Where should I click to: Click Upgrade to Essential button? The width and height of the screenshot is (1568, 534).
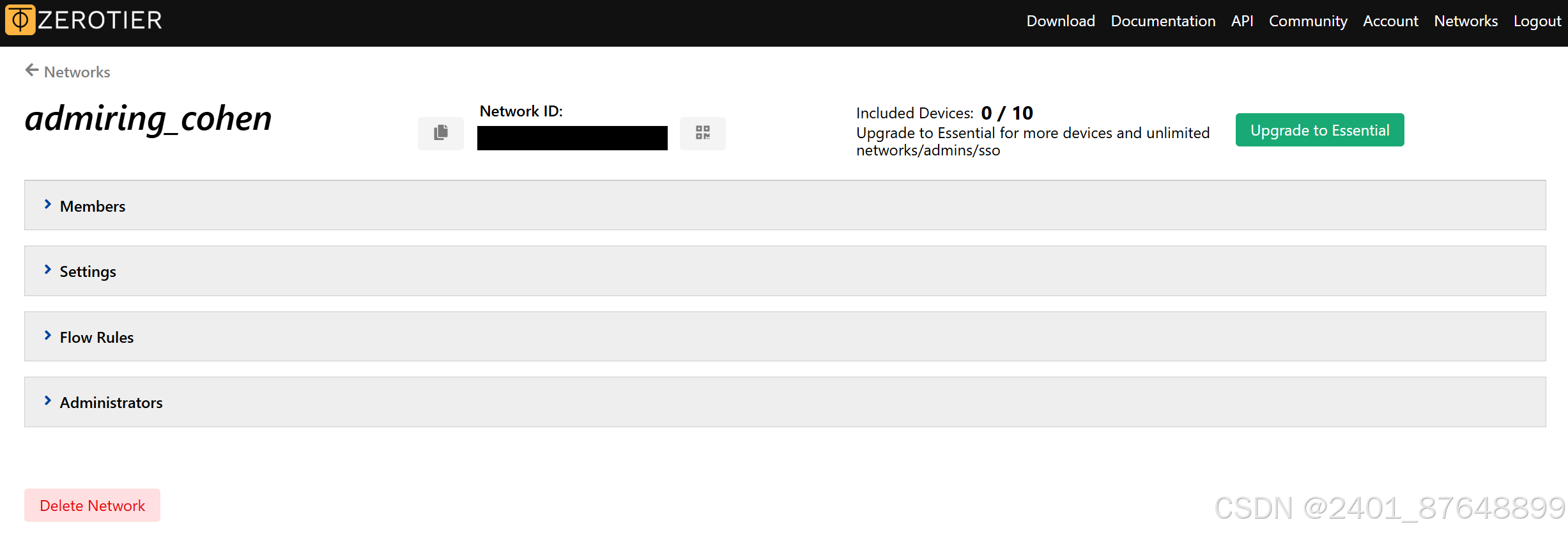click(x=1320, y=130)
